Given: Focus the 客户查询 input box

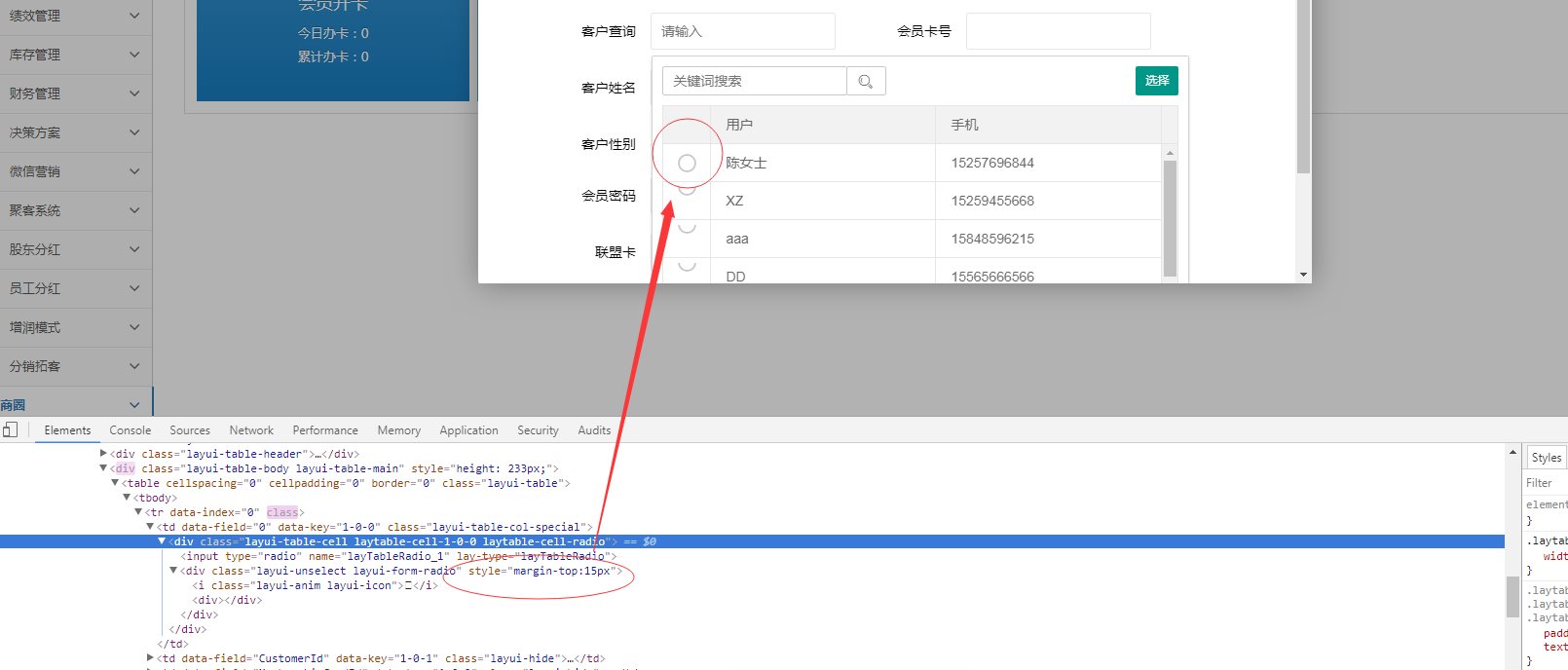Looking at the screenshot, I should [x=742, y=31].
